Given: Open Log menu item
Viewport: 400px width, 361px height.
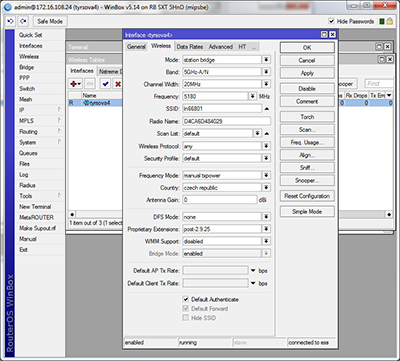Looking at the screenshot, I should click(x=24, y=174).
